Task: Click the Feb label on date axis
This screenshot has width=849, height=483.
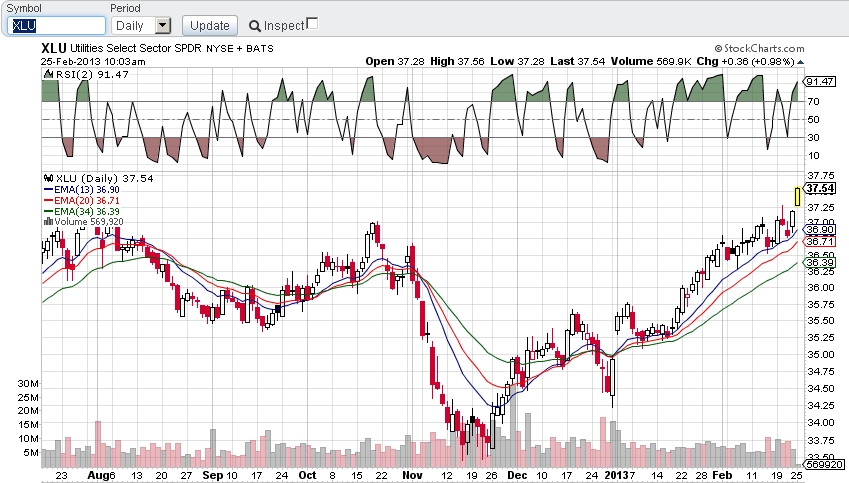Action: pyautogui.click(x=722, y=475)
